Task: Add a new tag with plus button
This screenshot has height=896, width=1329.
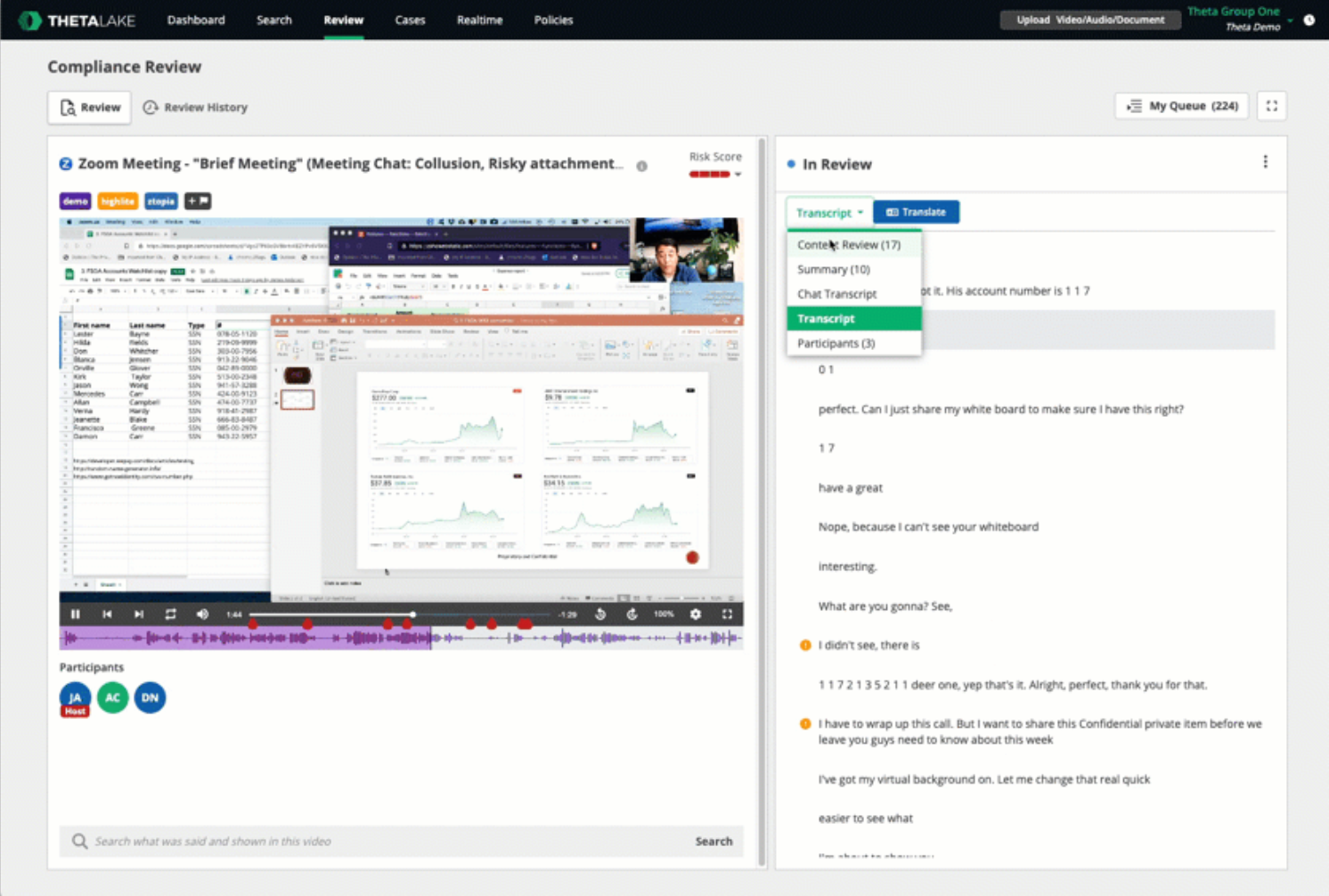Action: click(198, 201)
